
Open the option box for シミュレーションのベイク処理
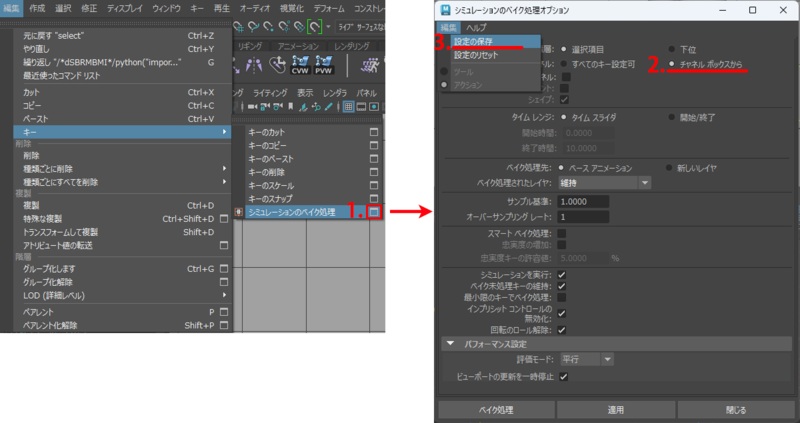point(374,213)
